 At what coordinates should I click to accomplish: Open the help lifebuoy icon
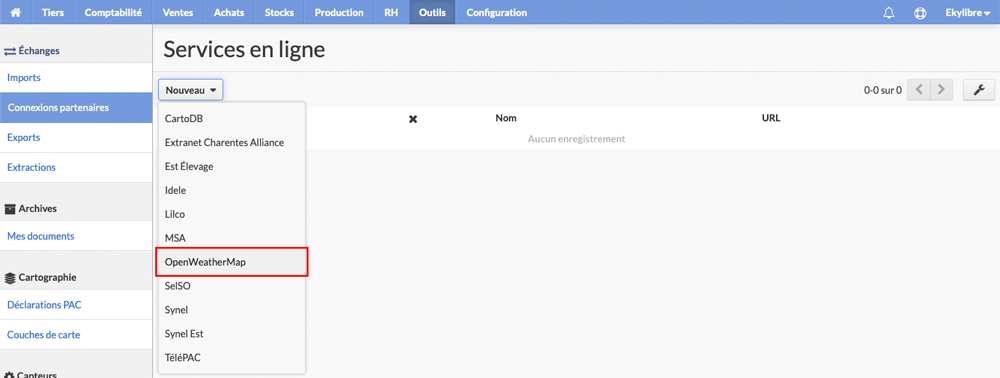point(920,13)
